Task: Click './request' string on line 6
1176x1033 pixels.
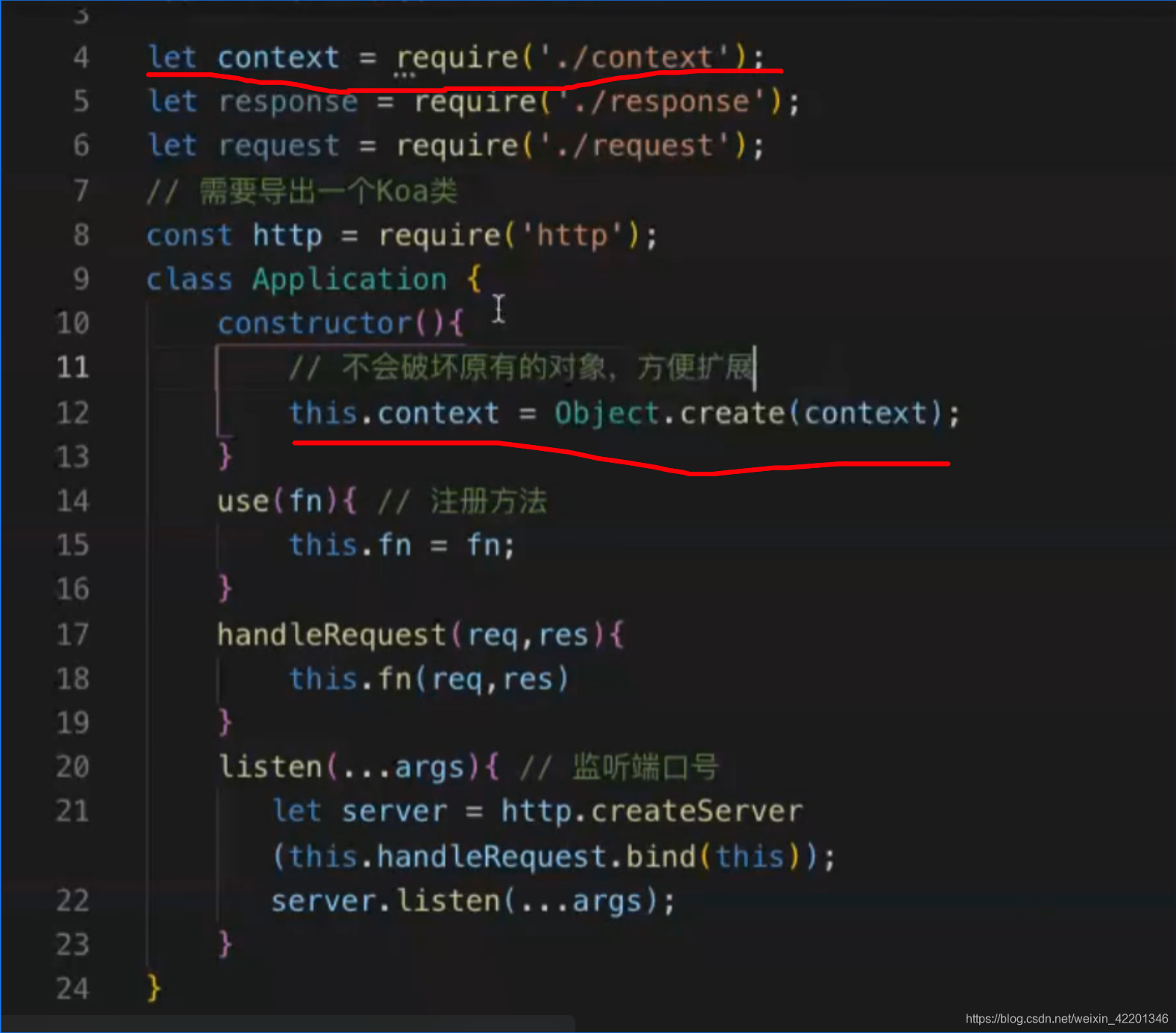Action: coord(636,145)
